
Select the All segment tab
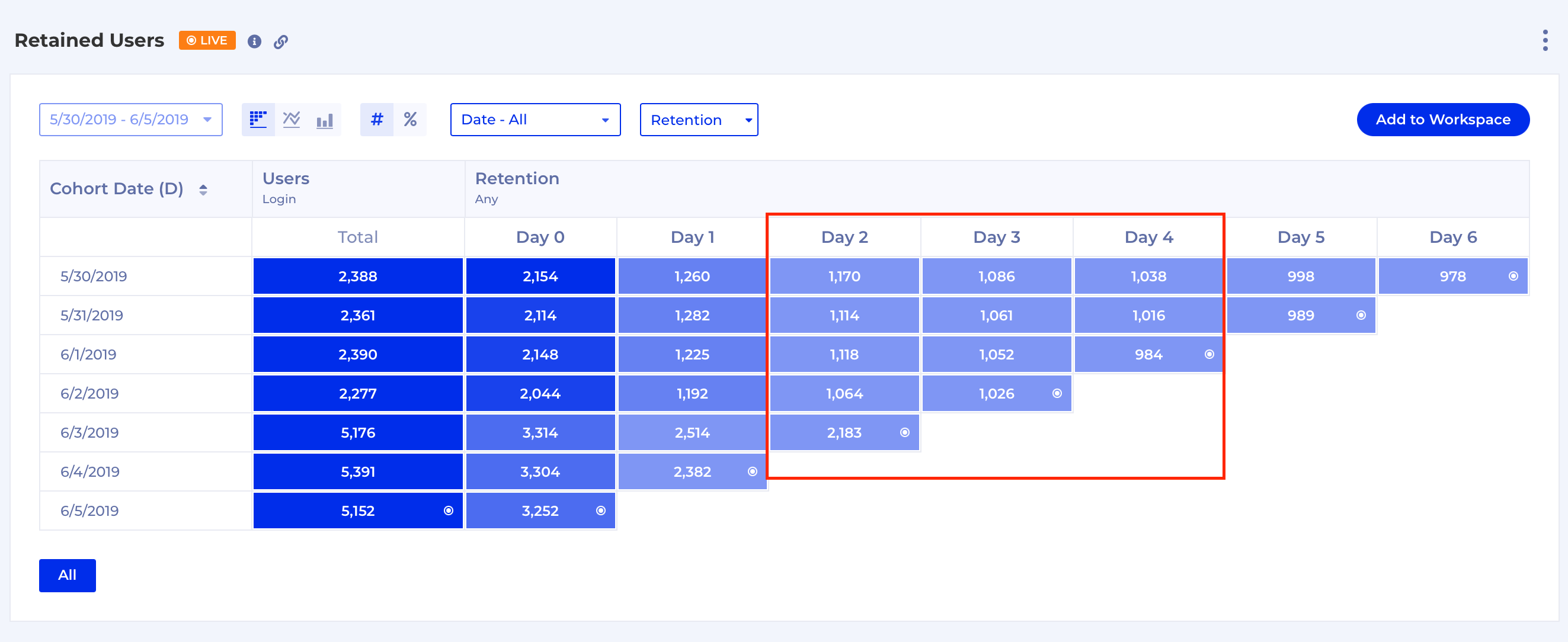68,575
